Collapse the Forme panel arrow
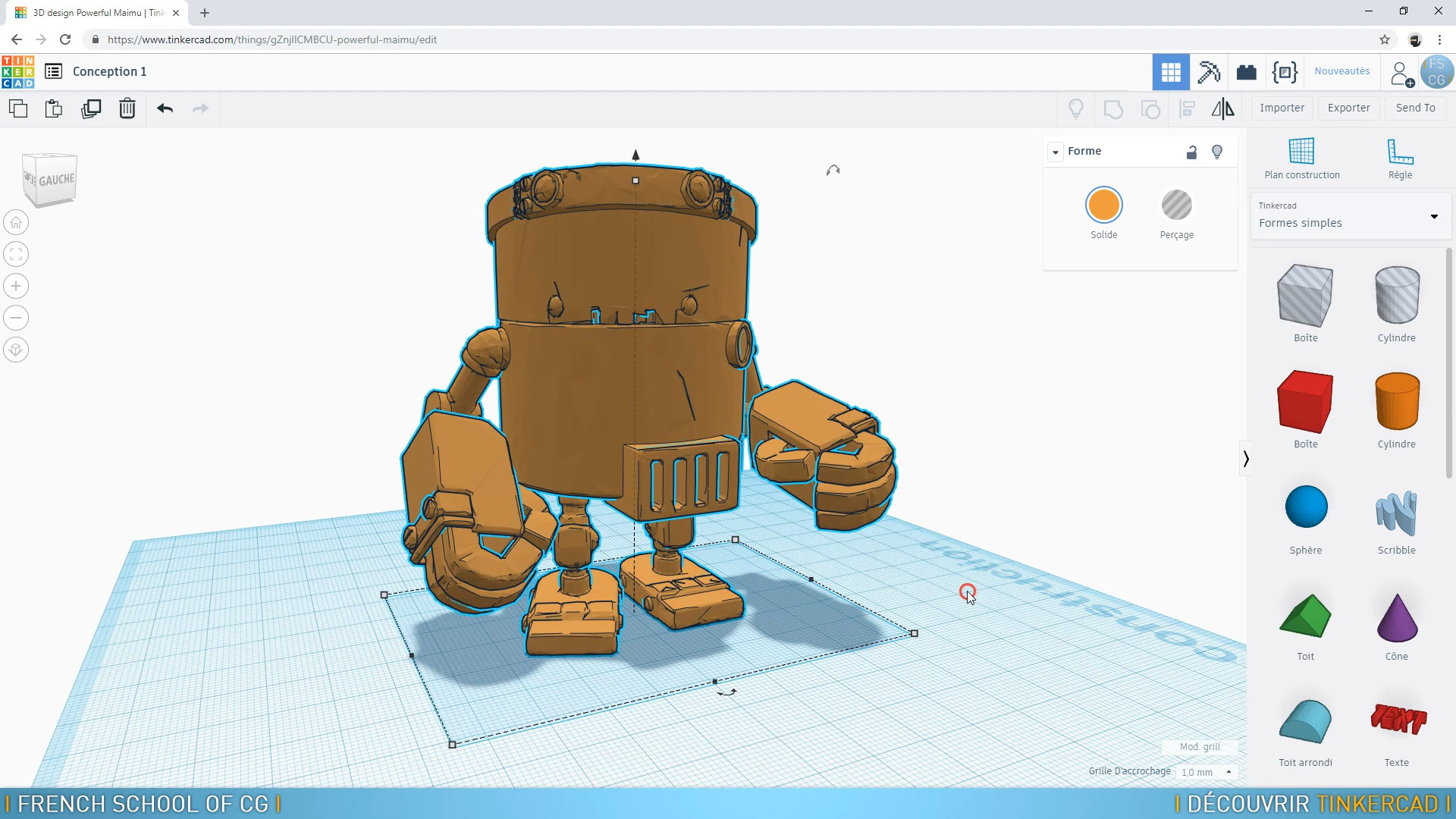Screen dimensions: 1456x819 tap(1056, 152)
